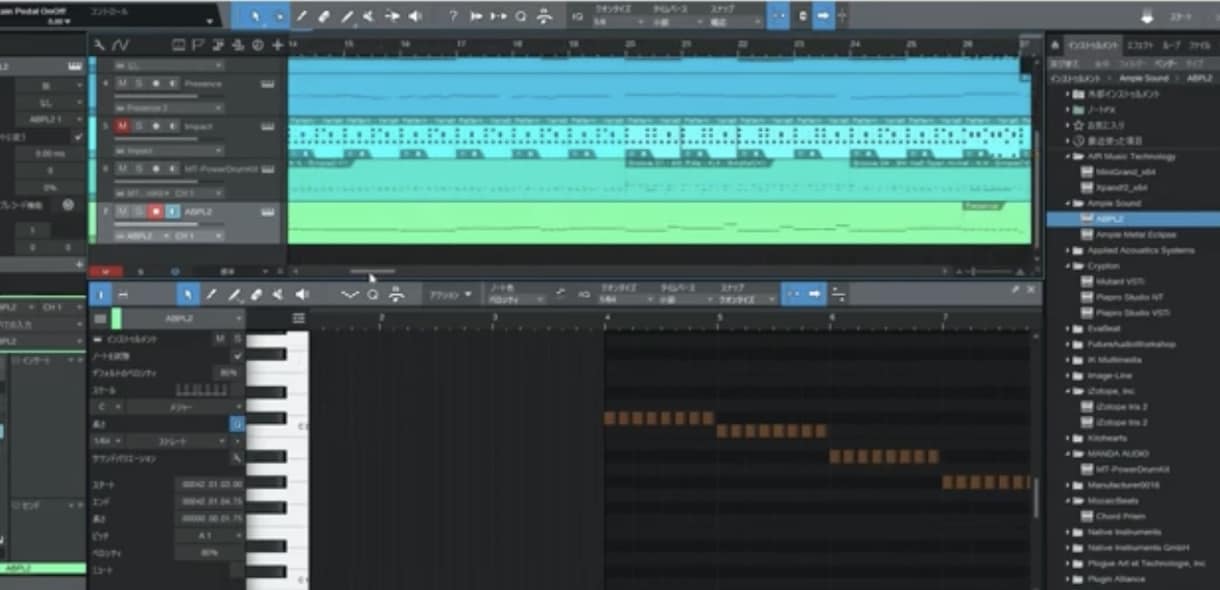Collapse the Ample Sound folder
Image resolution: width=1220 pixels, height=590 pixels.
point(1068,203)
